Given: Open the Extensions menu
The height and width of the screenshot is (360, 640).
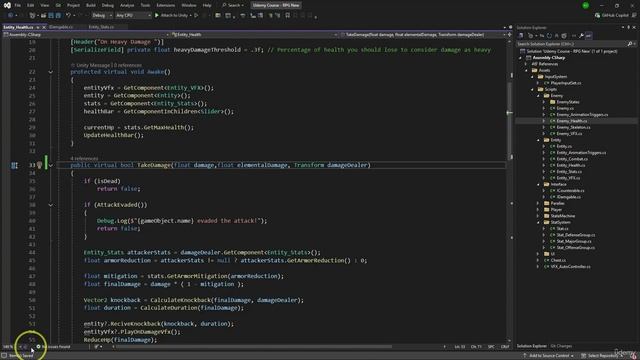Looking at the screenshot, I should (x=166, y=5).
